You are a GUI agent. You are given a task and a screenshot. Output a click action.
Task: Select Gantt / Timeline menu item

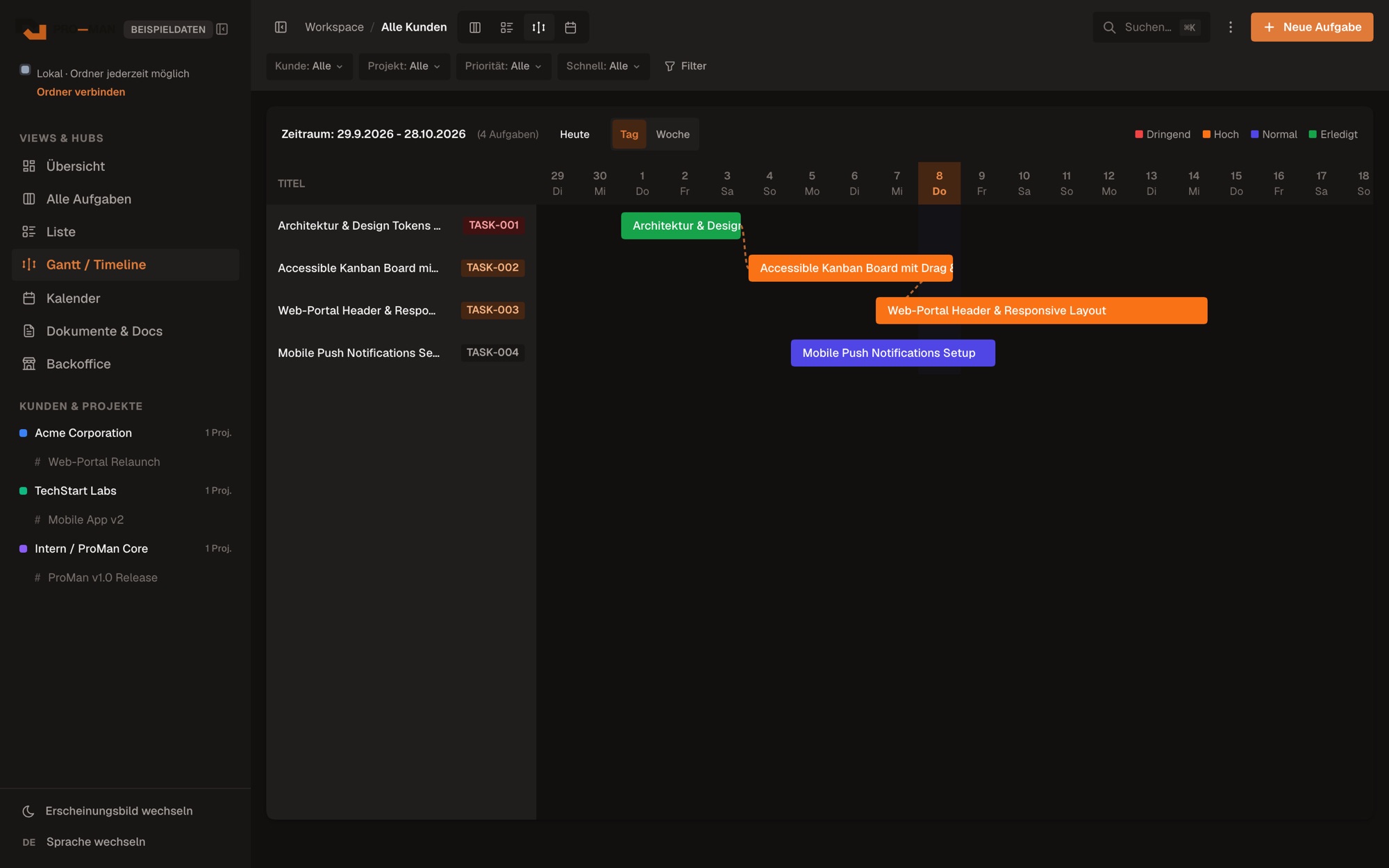click(x=126, y=265)
